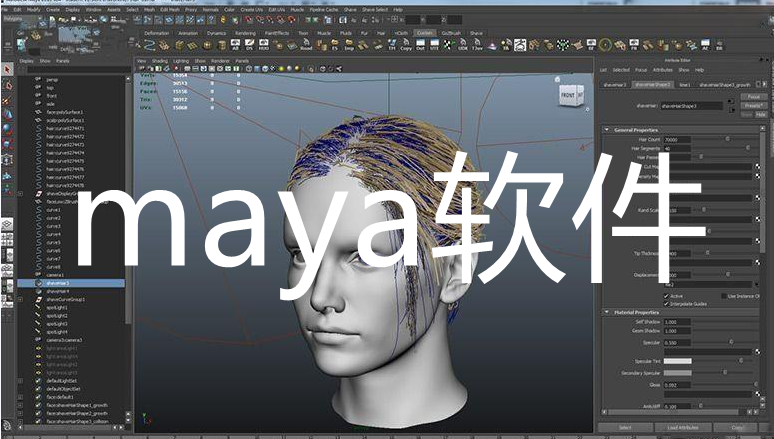Open the Polygons menu set dropdown

point(22,19)
